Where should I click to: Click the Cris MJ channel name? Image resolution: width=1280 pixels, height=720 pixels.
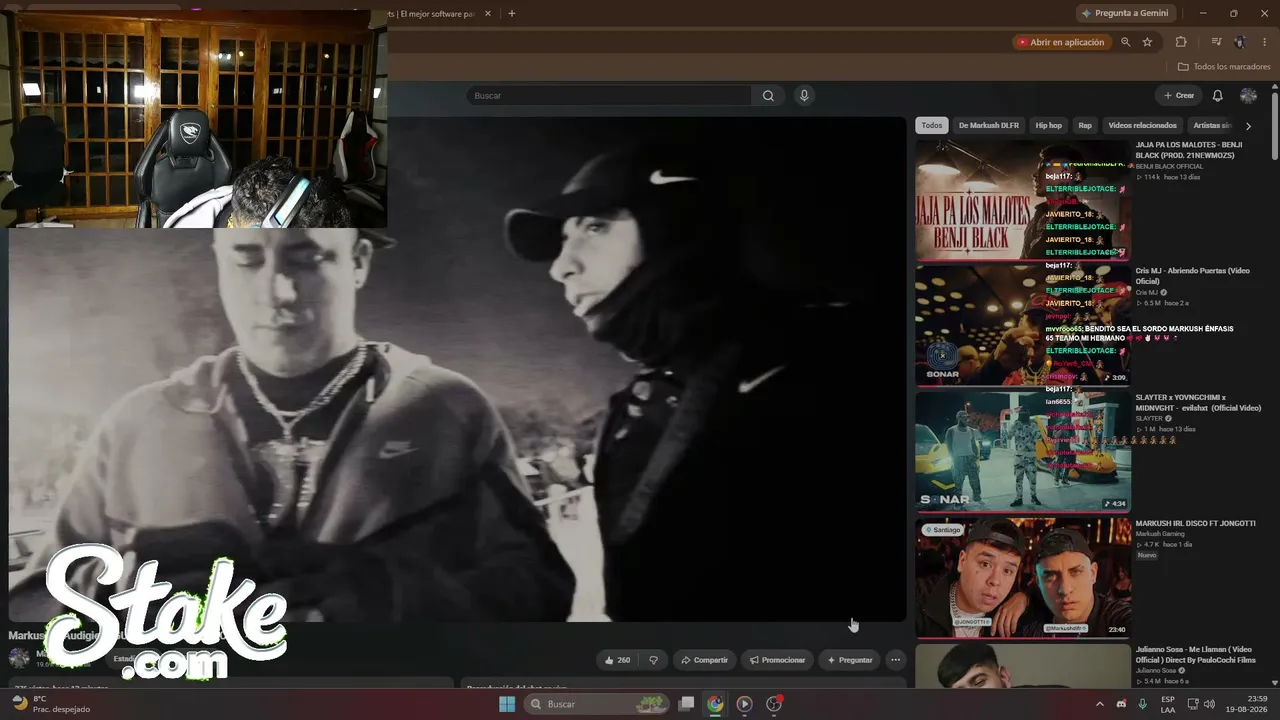[1147, 292]
